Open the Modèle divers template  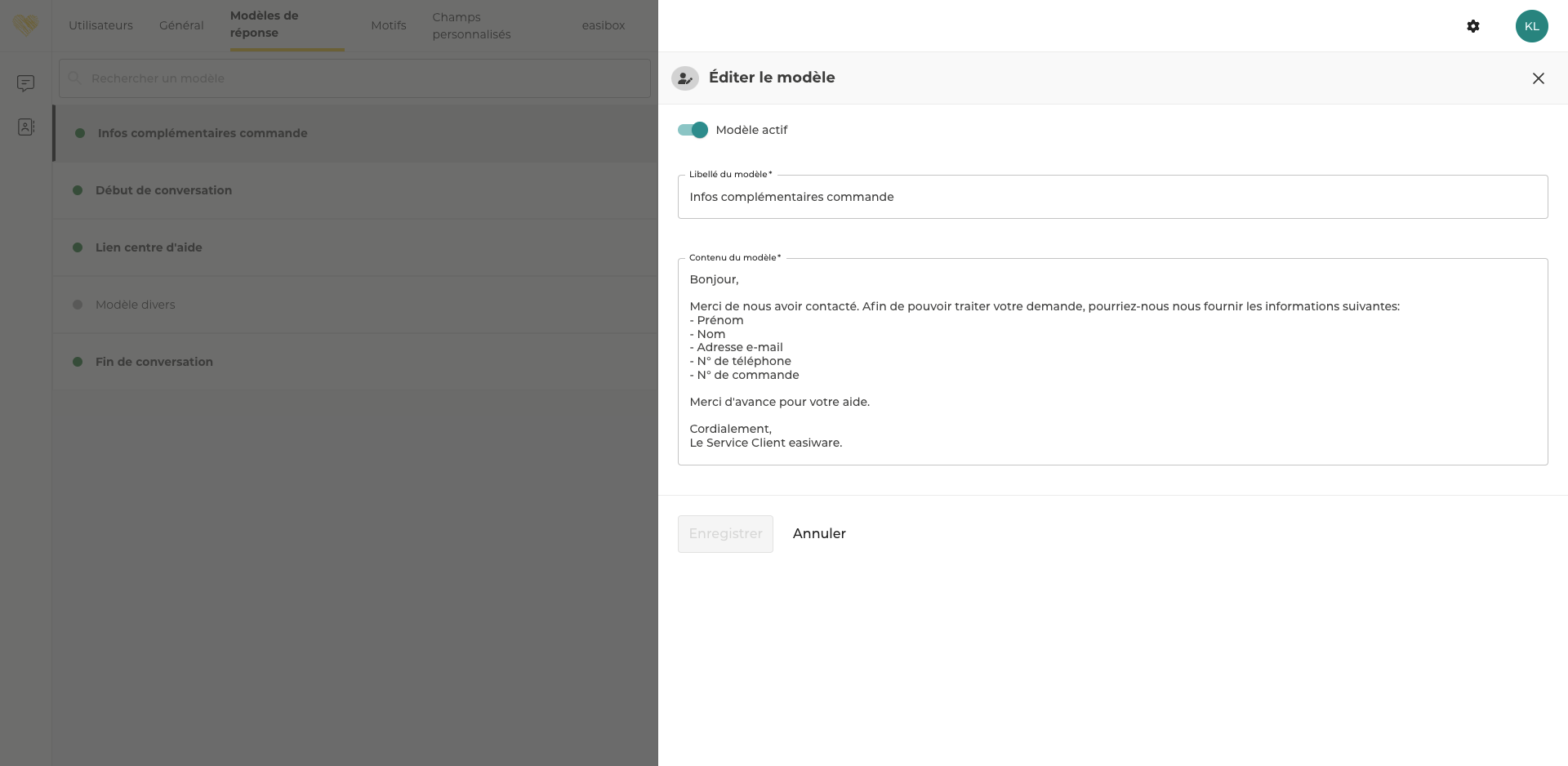[136, 305]
